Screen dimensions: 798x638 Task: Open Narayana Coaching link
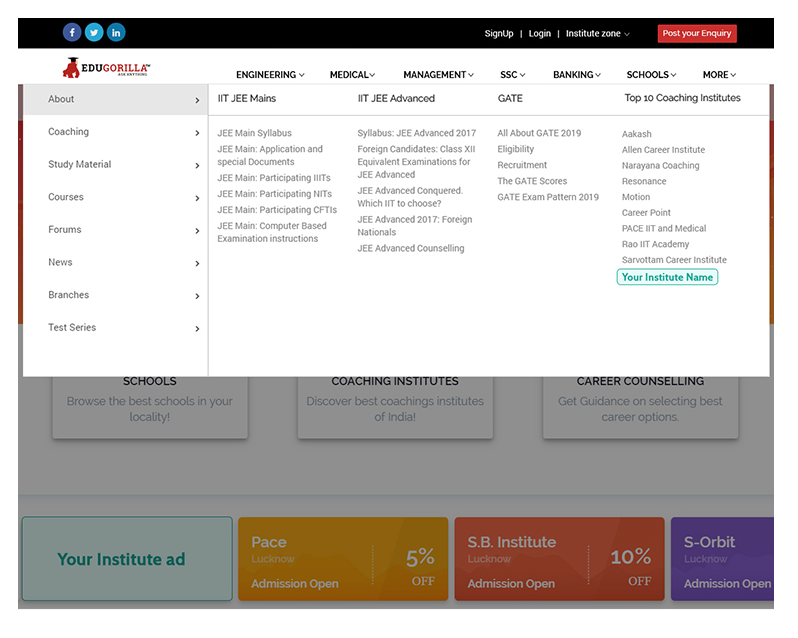661,165
